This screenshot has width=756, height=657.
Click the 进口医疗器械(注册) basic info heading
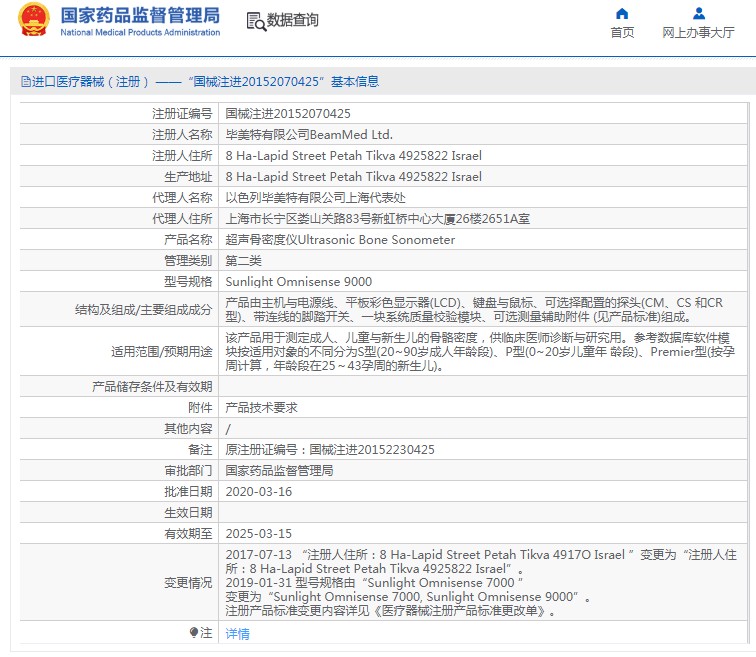point(205,81)
